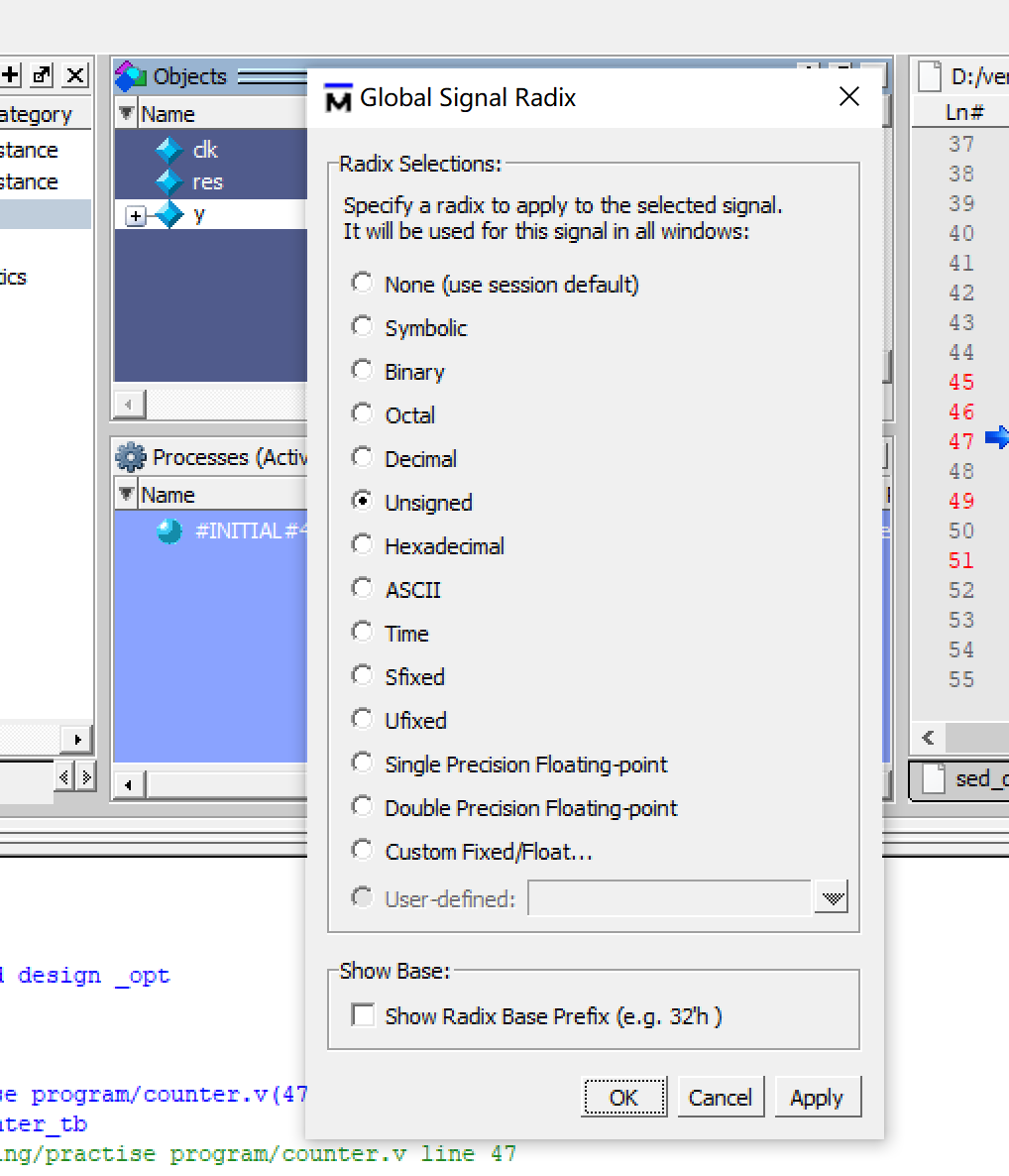The width and height of the screenshot is (1009, 1176).
Task: Click the next-tab arrow below left panel
Action: coord(87,777)
